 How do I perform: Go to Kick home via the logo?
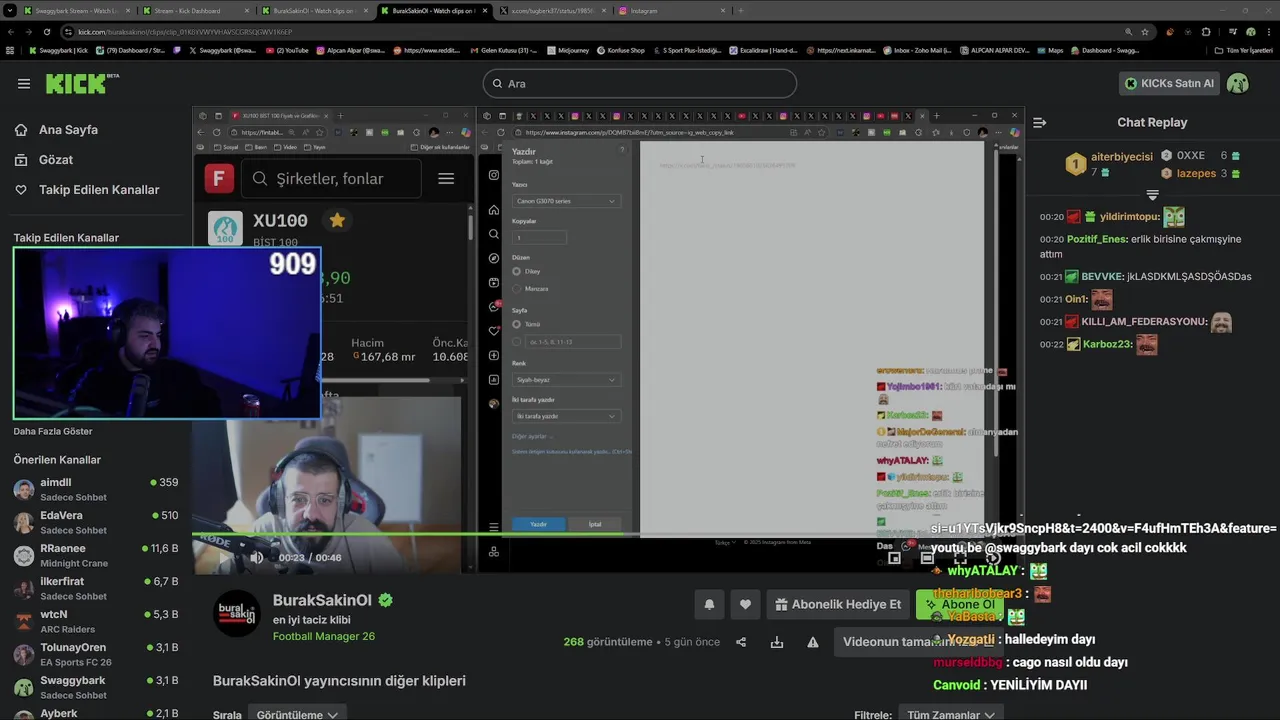[x=81, y=83]
